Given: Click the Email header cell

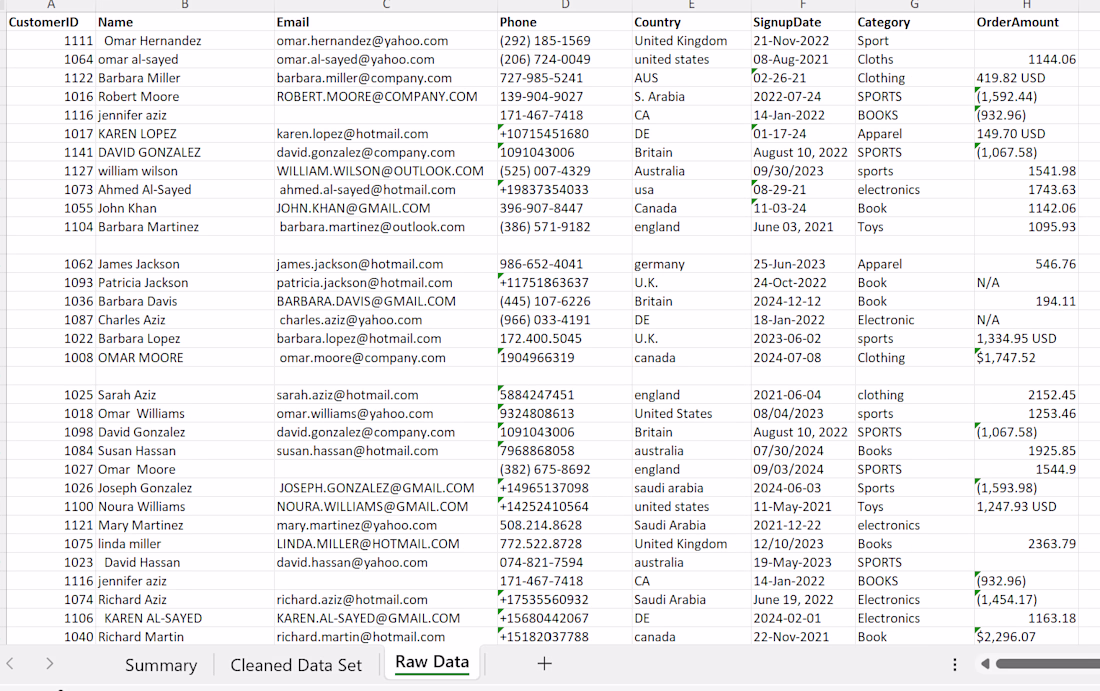Looking at the screenshot, I should (385, 22).
